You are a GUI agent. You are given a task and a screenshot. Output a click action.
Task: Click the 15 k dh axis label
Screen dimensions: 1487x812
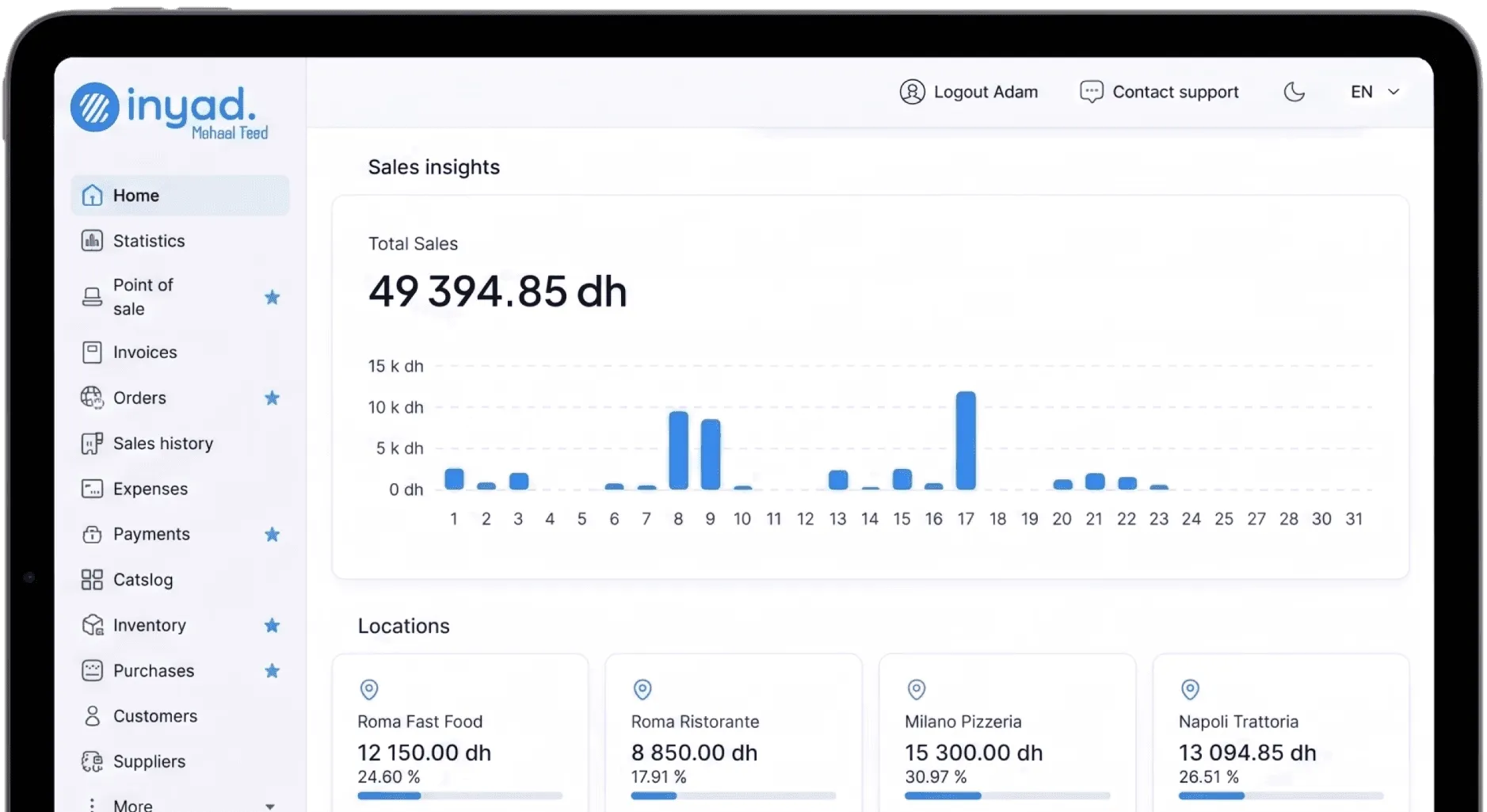click(x=396, y=366)
